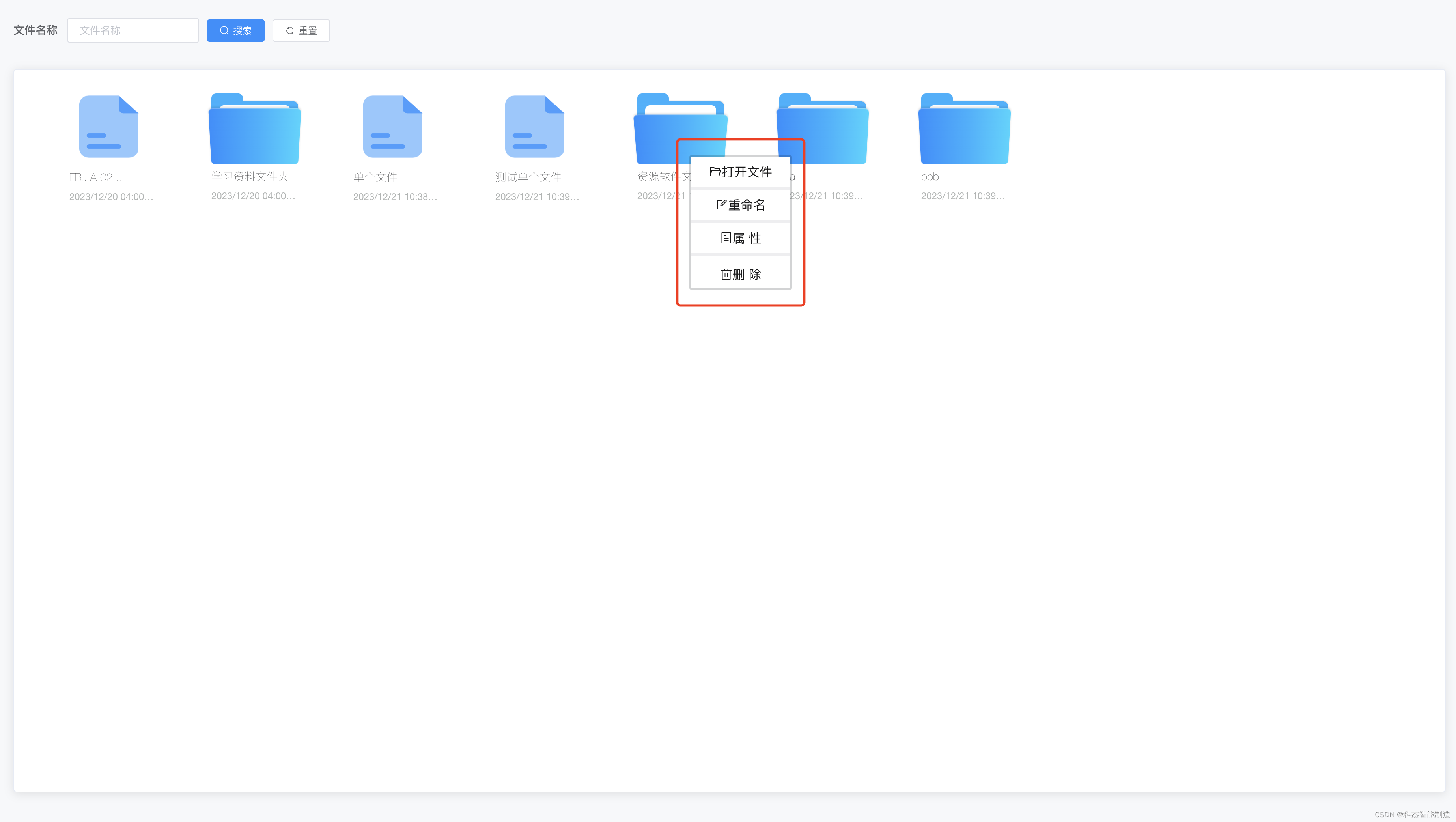Choose 打开文件 from the context menu

click(741, 172)
